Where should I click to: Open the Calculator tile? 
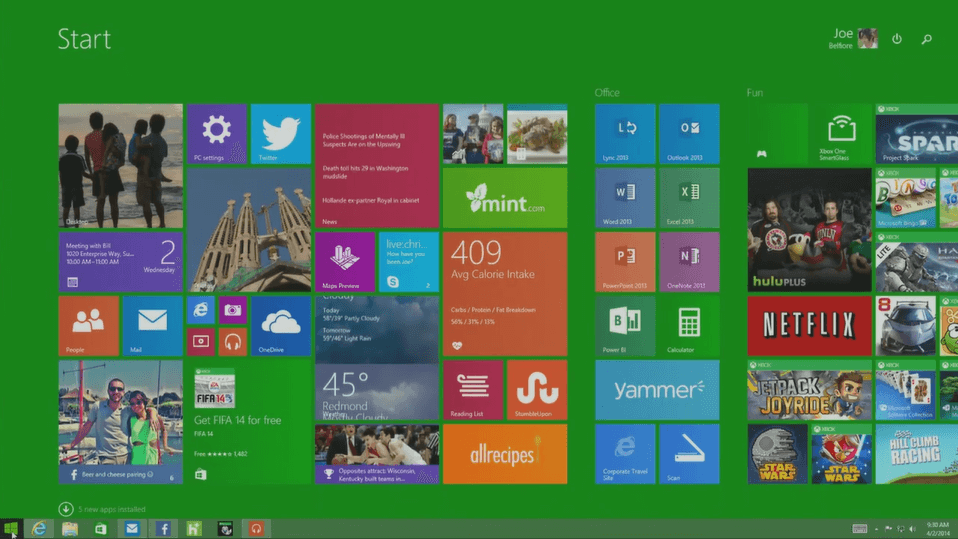coord(689,326)
